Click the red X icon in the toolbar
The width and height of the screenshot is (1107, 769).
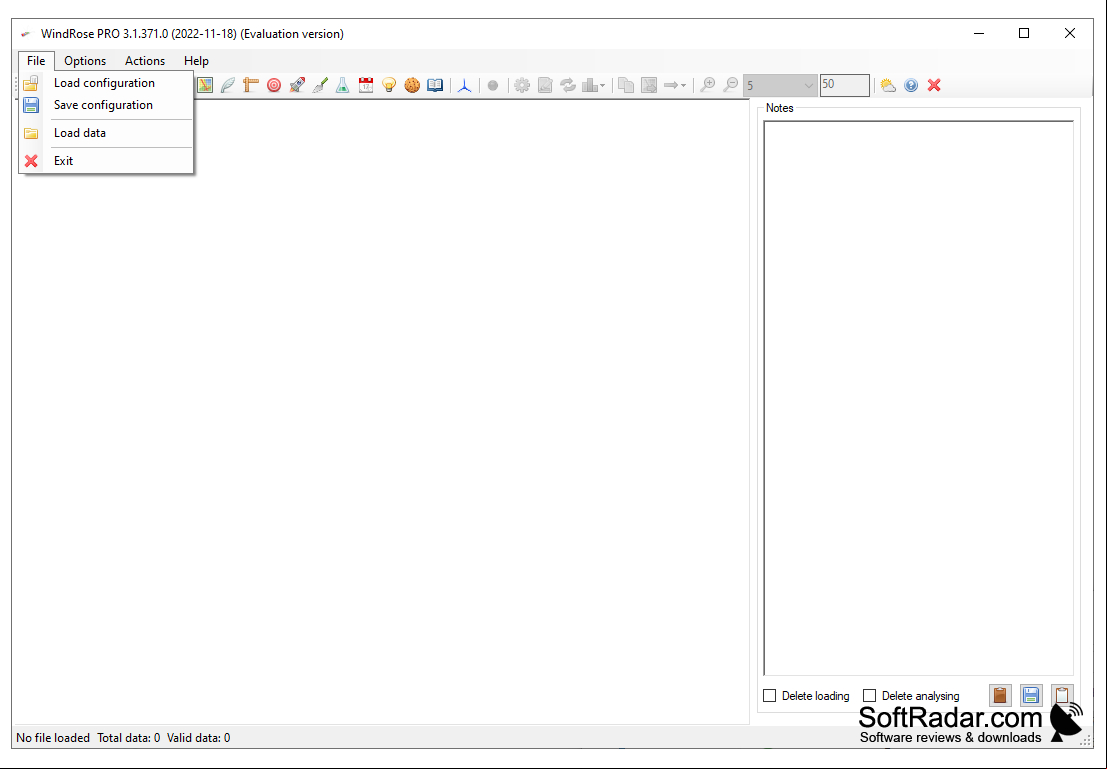[934, 85]
